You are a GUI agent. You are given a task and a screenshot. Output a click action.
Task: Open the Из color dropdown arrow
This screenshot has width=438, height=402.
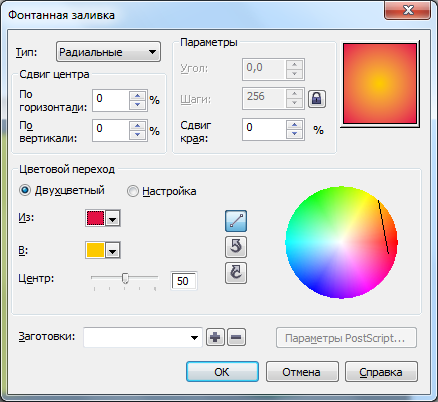pos(113,219)
